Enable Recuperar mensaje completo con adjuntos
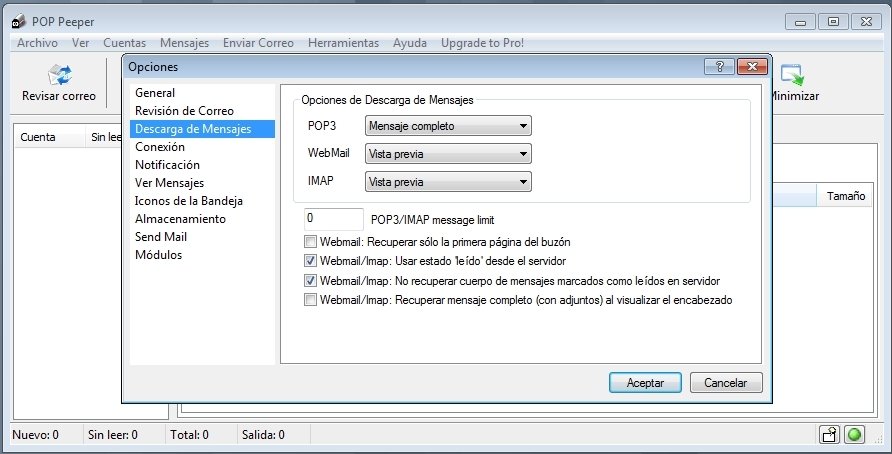Image resolution: width=892 pixels, height=454 pixels. point(311,300)
